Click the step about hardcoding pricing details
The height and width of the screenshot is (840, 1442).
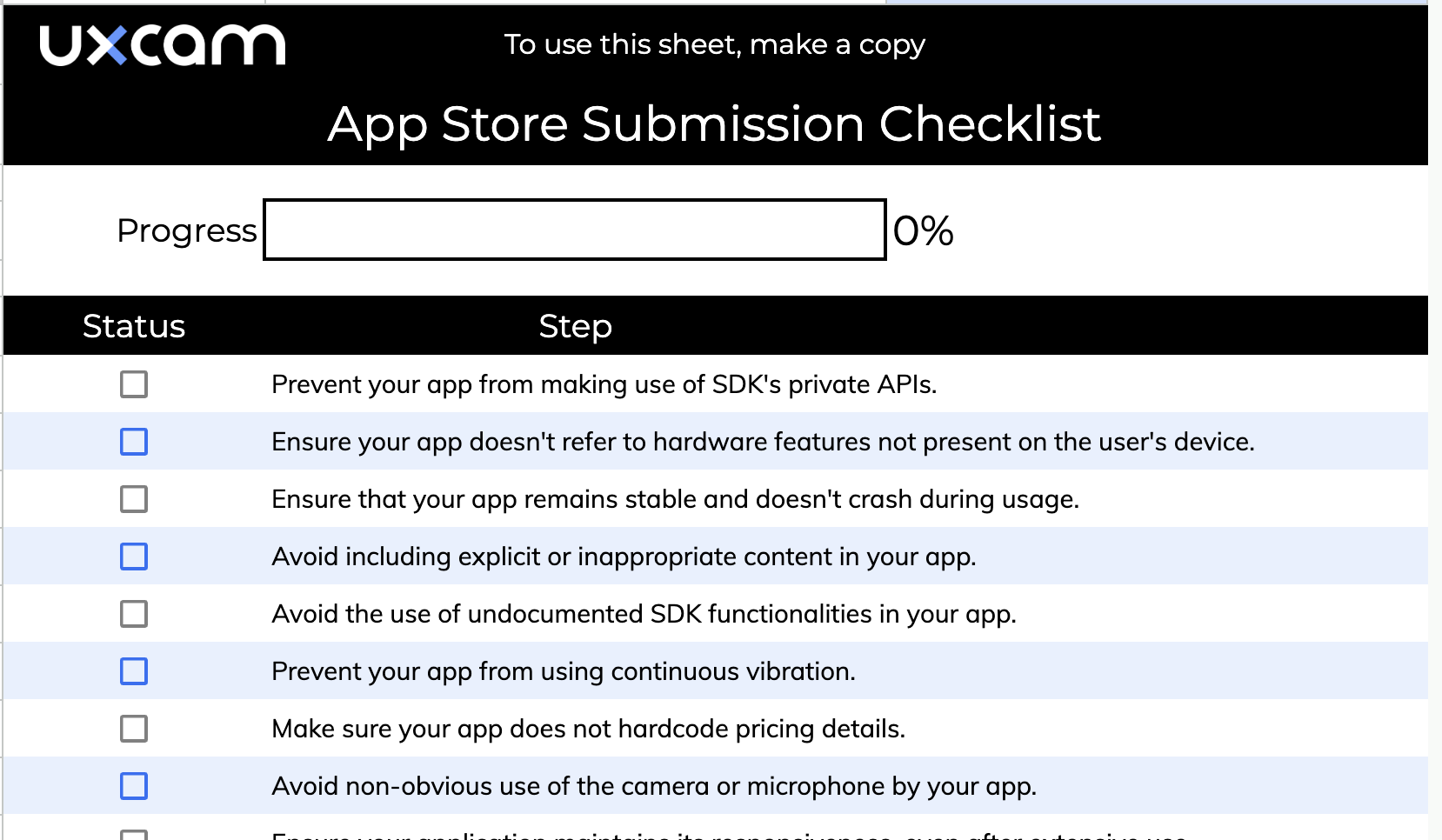[588, 728]
